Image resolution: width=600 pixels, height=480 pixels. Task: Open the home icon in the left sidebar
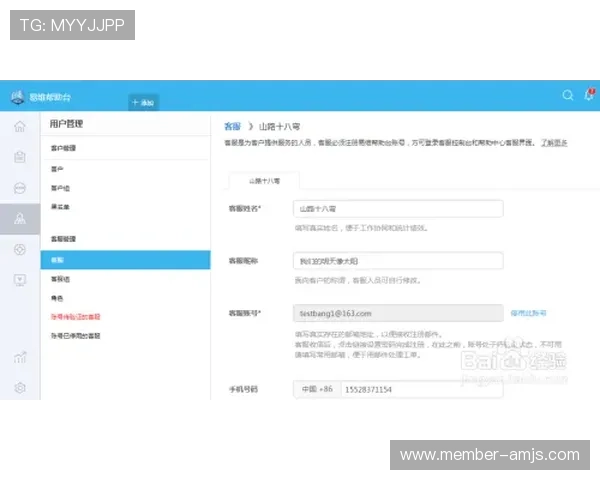20,126
